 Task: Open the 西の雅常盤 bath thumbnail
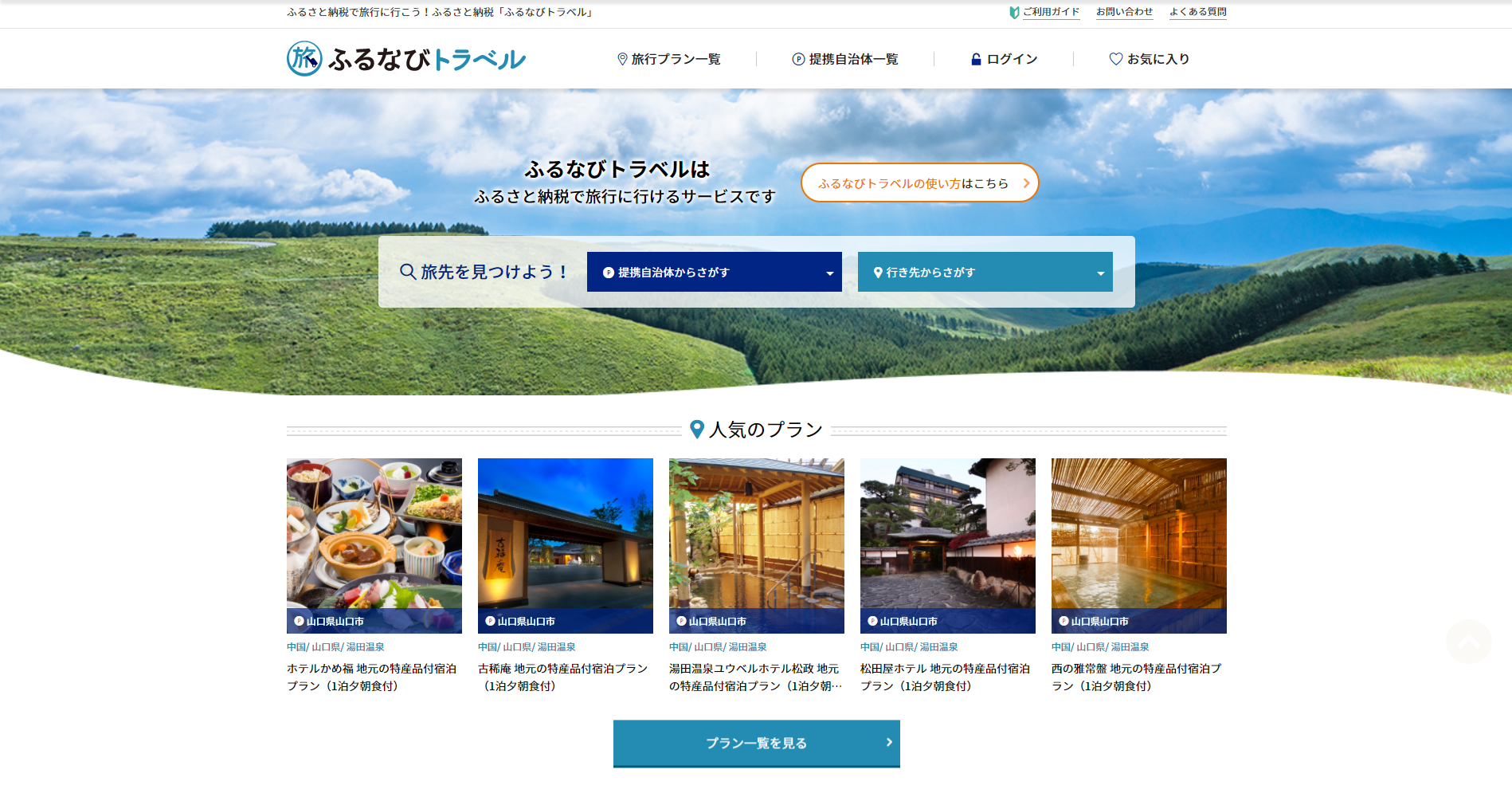click(x=1139, y=546)
